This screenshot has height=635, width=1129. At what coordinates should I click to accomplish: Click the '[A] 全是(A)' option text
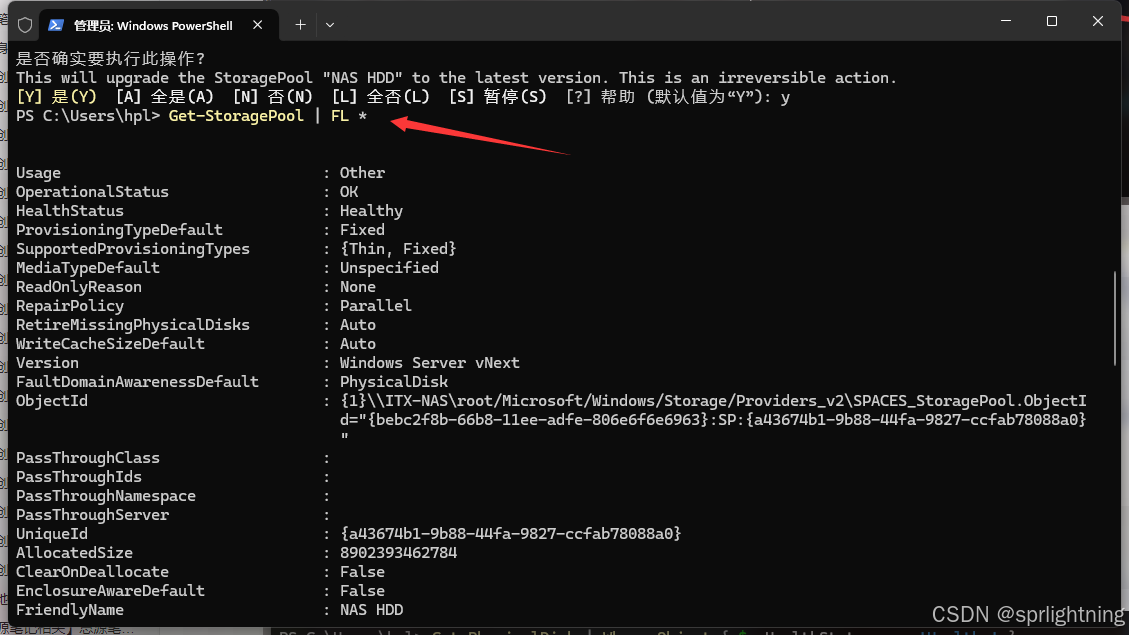tap(164, 96)
